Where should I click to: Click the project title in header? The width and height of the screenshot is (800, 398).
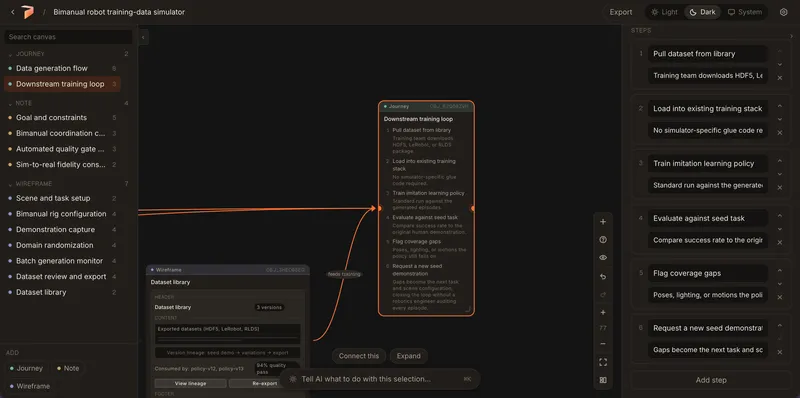click(119, 12)
